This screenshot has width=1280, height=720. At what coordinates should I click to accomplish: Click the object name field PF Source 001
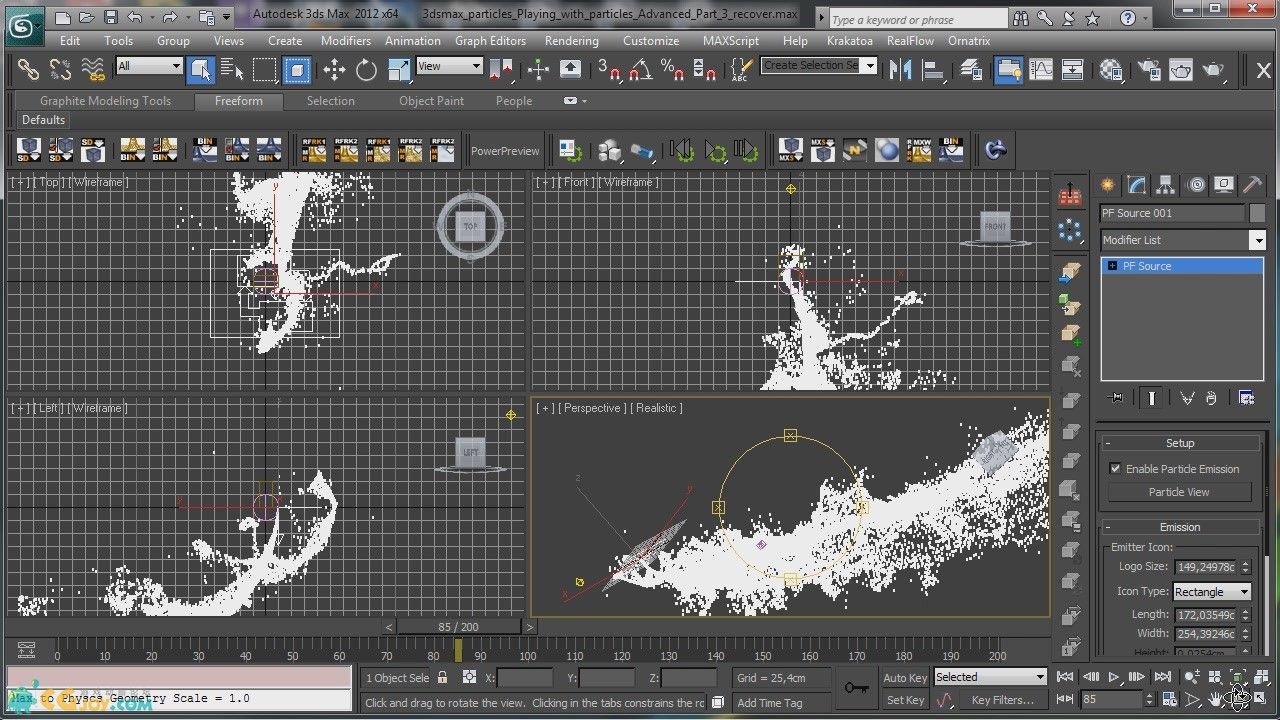pyautogui.click(x=1172, y=213)
